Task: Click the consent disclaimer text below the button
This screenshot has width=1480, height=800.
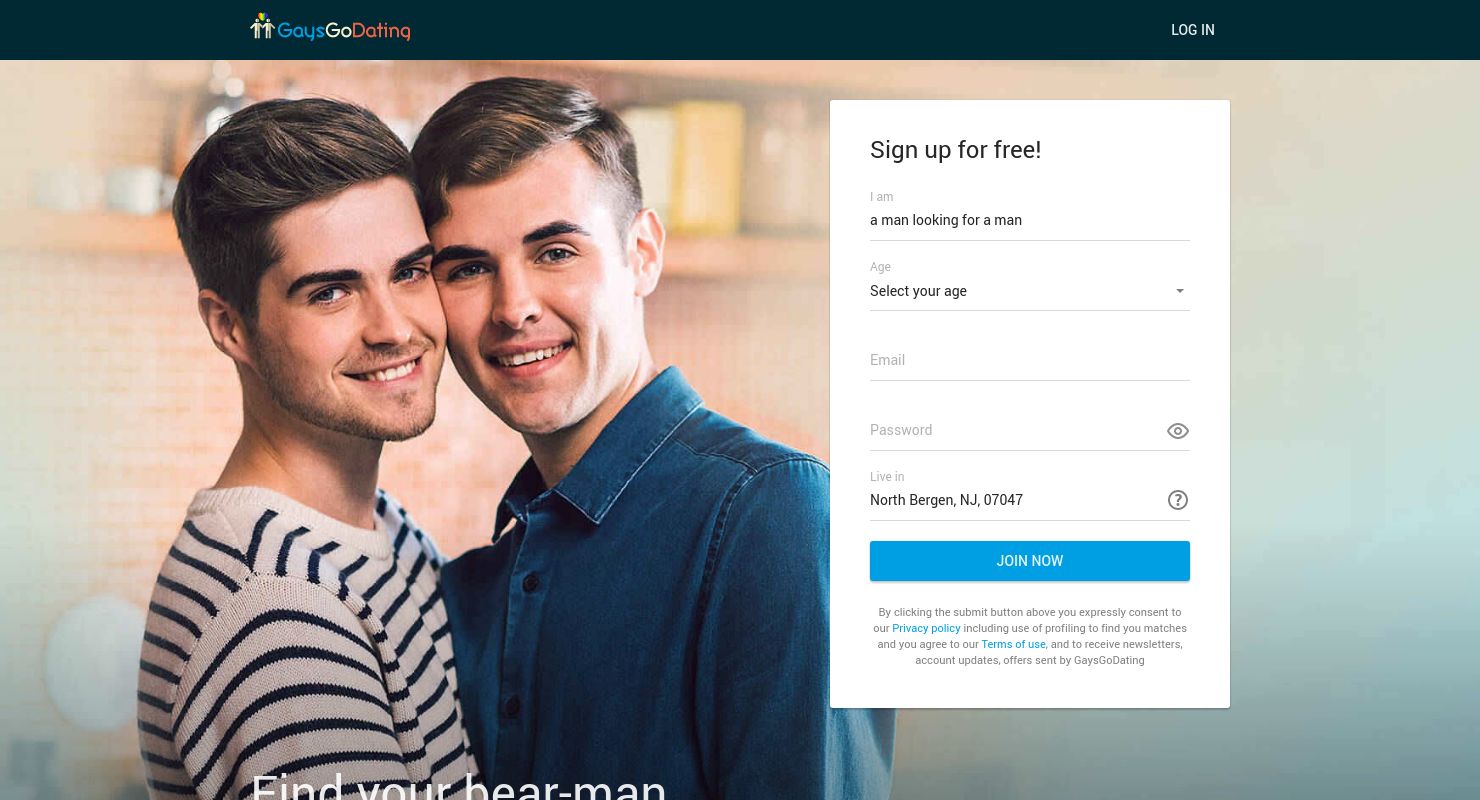Action: [x=1030, y=636]
